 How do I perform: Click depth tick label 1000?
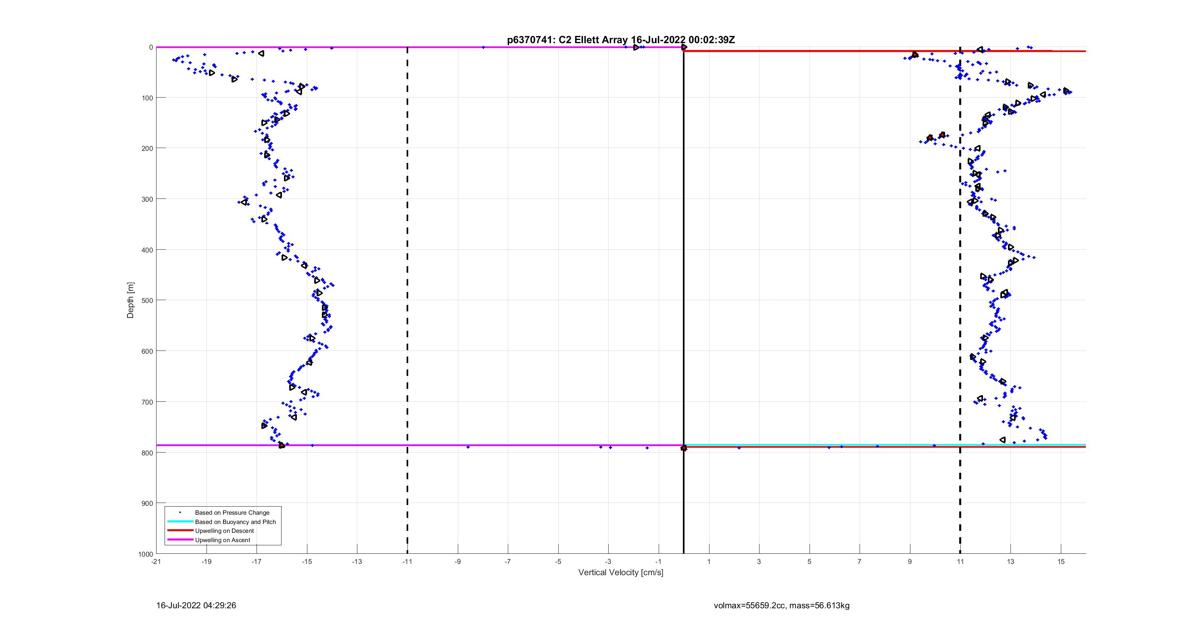pyautogui.click(x=144, y=553)
